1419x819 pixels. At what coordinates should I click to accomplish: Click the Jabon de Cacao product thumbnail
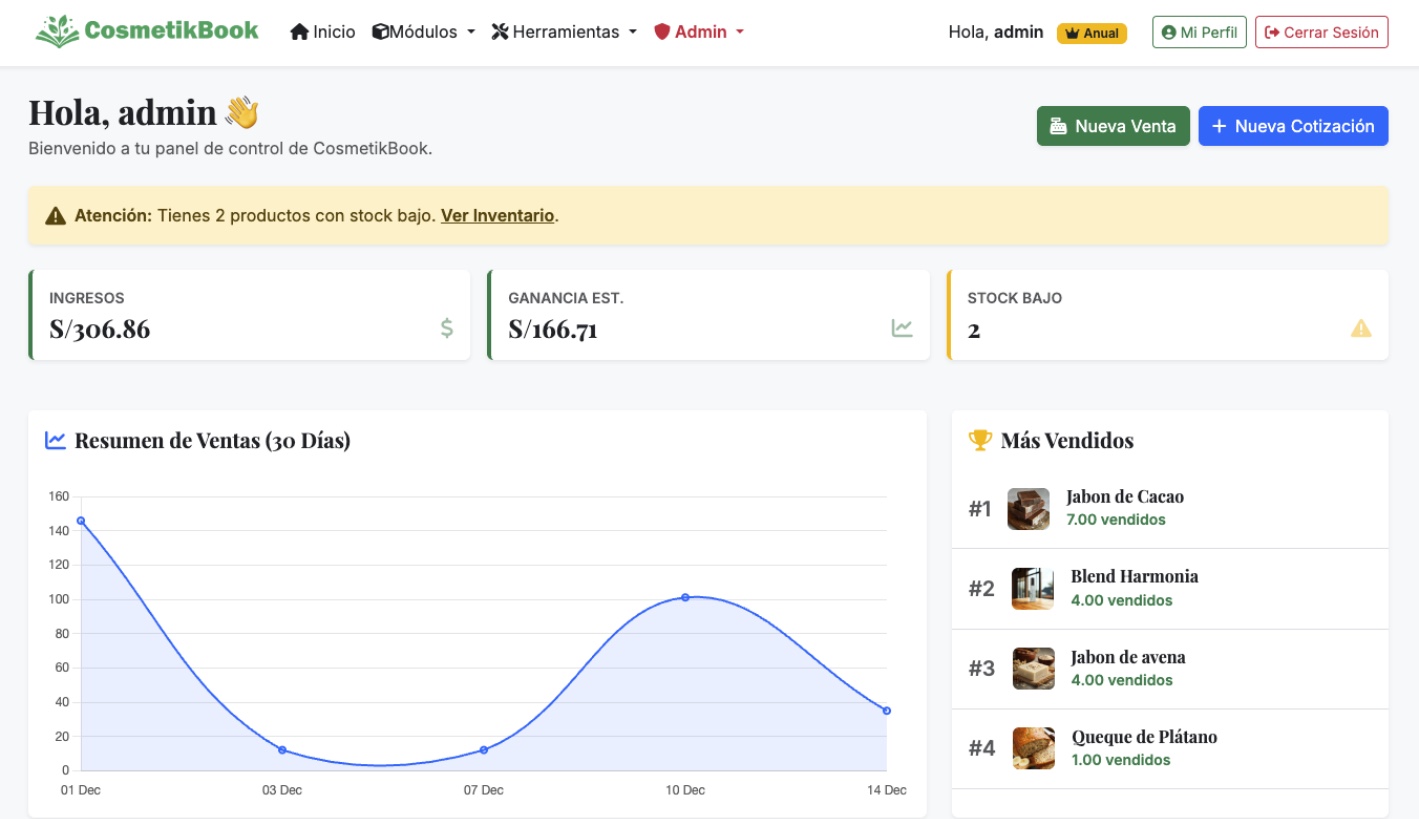(x=1032, y=507)
